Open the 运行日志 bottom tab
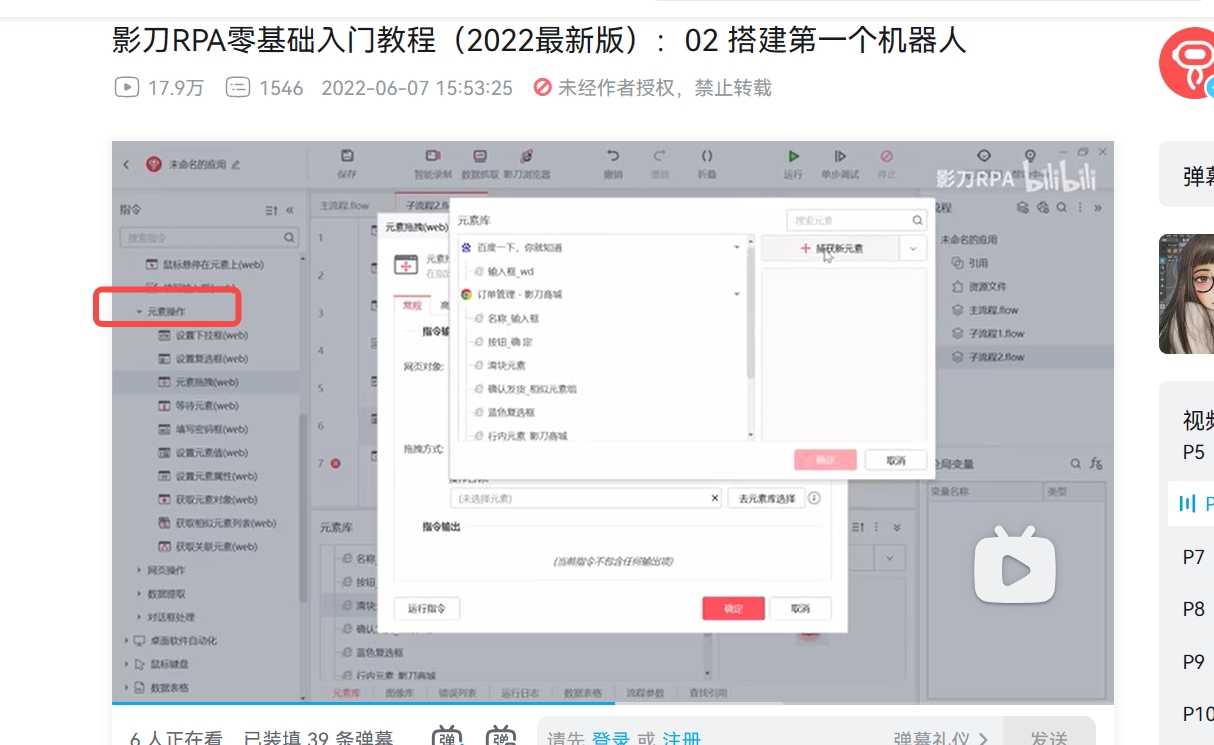 [520, 693]
